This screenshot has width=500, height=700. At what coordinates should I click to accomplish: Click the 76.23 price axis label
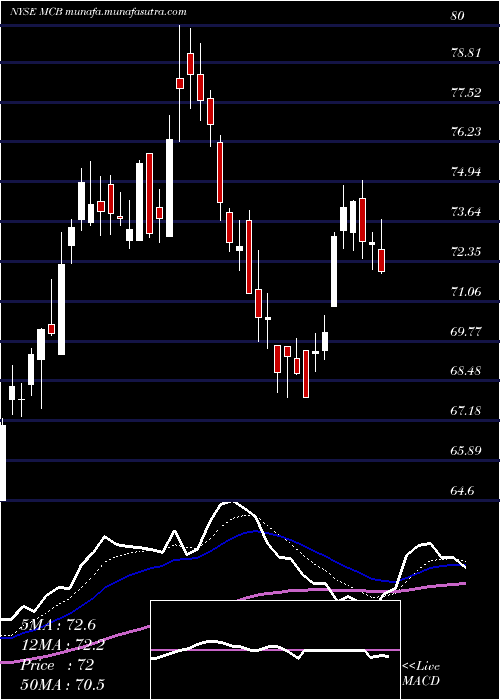click(x=466, y=132)
